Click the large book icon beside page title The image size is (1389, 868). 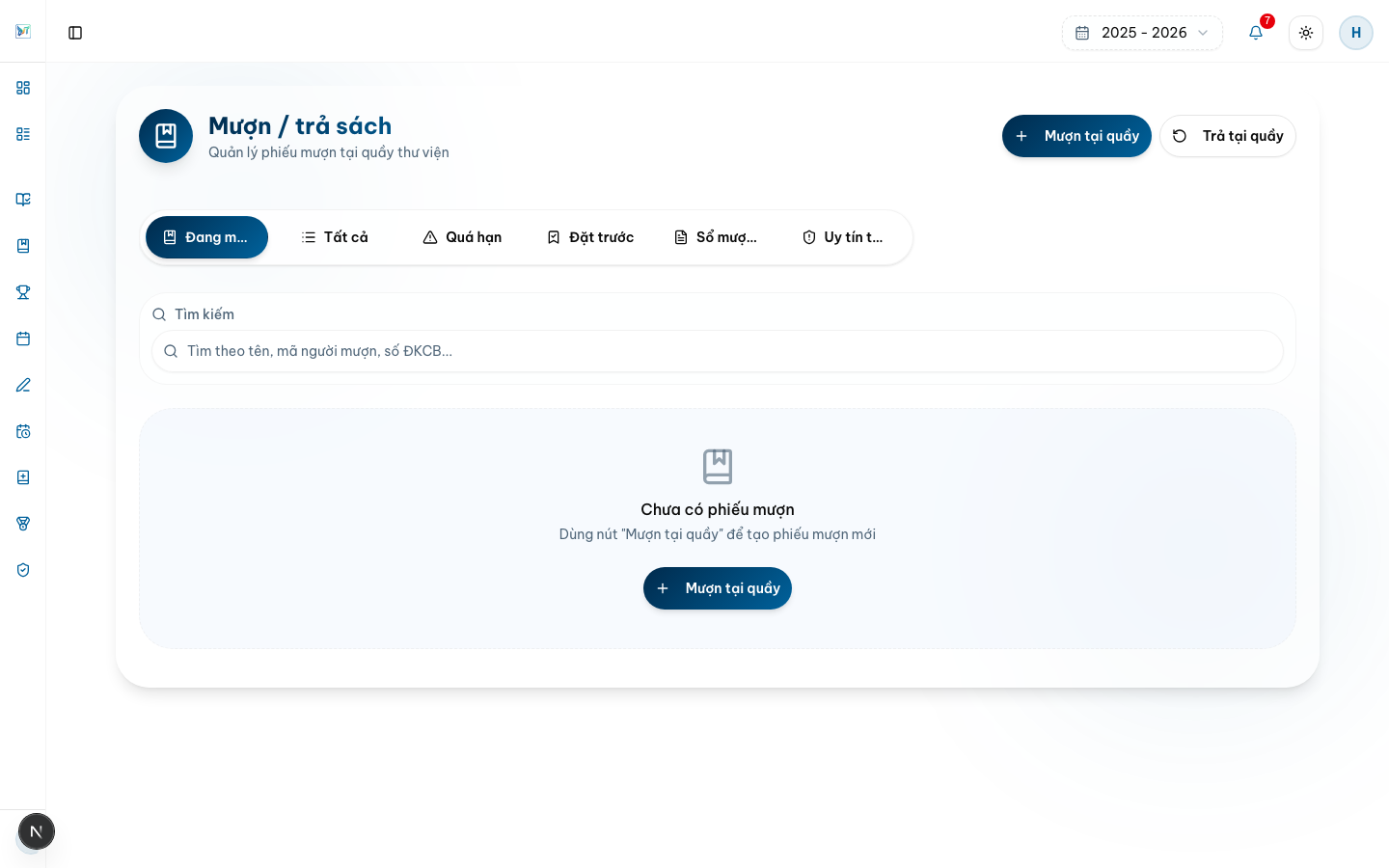[x=166, y=136]
